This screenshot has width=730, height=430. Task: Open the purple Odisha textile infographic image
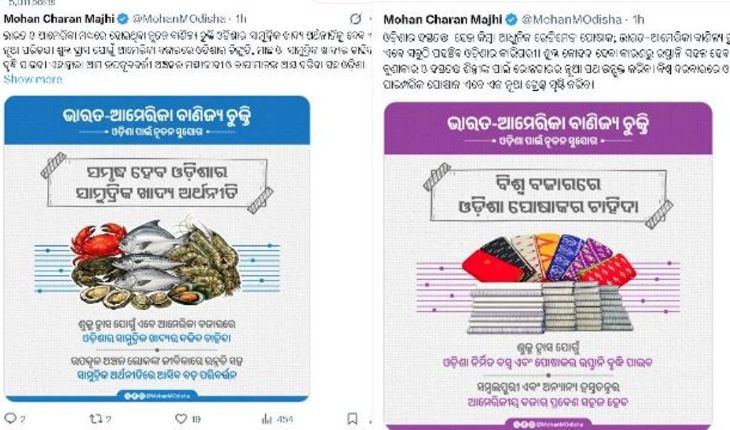tap(548, 265)
